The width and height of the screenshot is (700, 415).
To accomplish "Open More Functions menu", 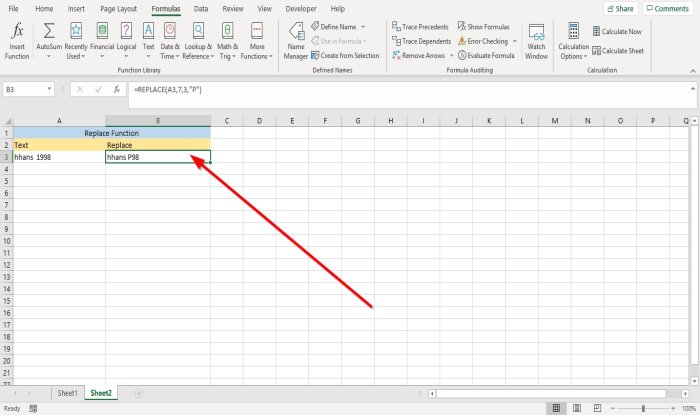I will coord(257,41).
